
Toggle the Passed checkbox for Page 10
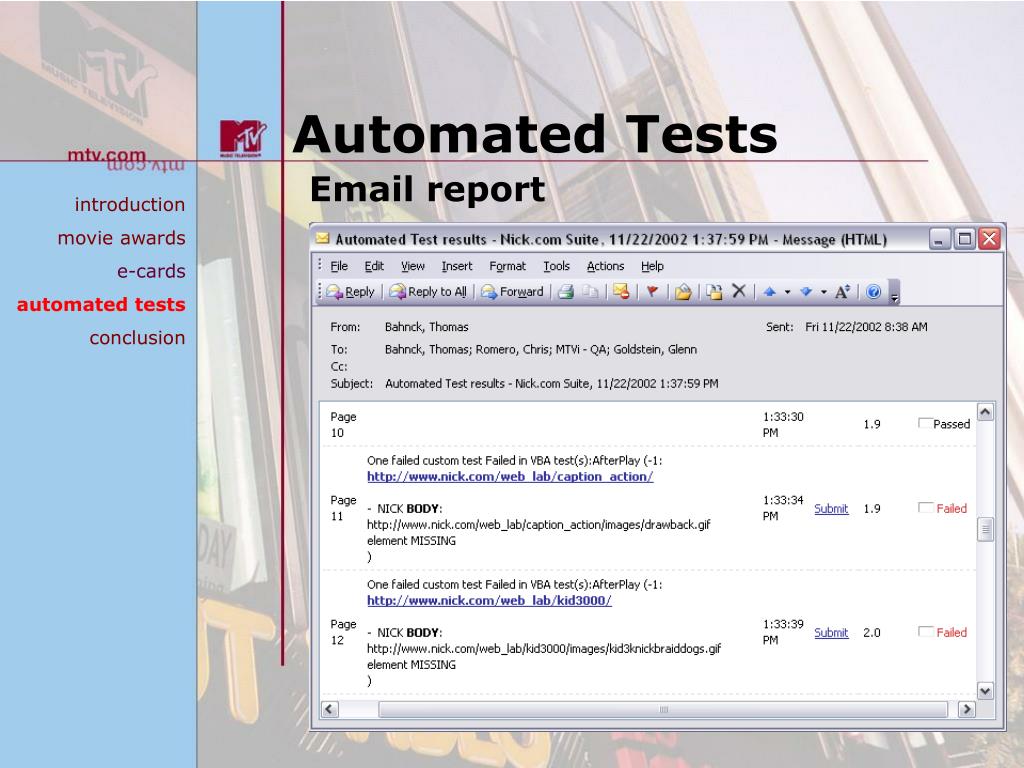pos(925,423)
